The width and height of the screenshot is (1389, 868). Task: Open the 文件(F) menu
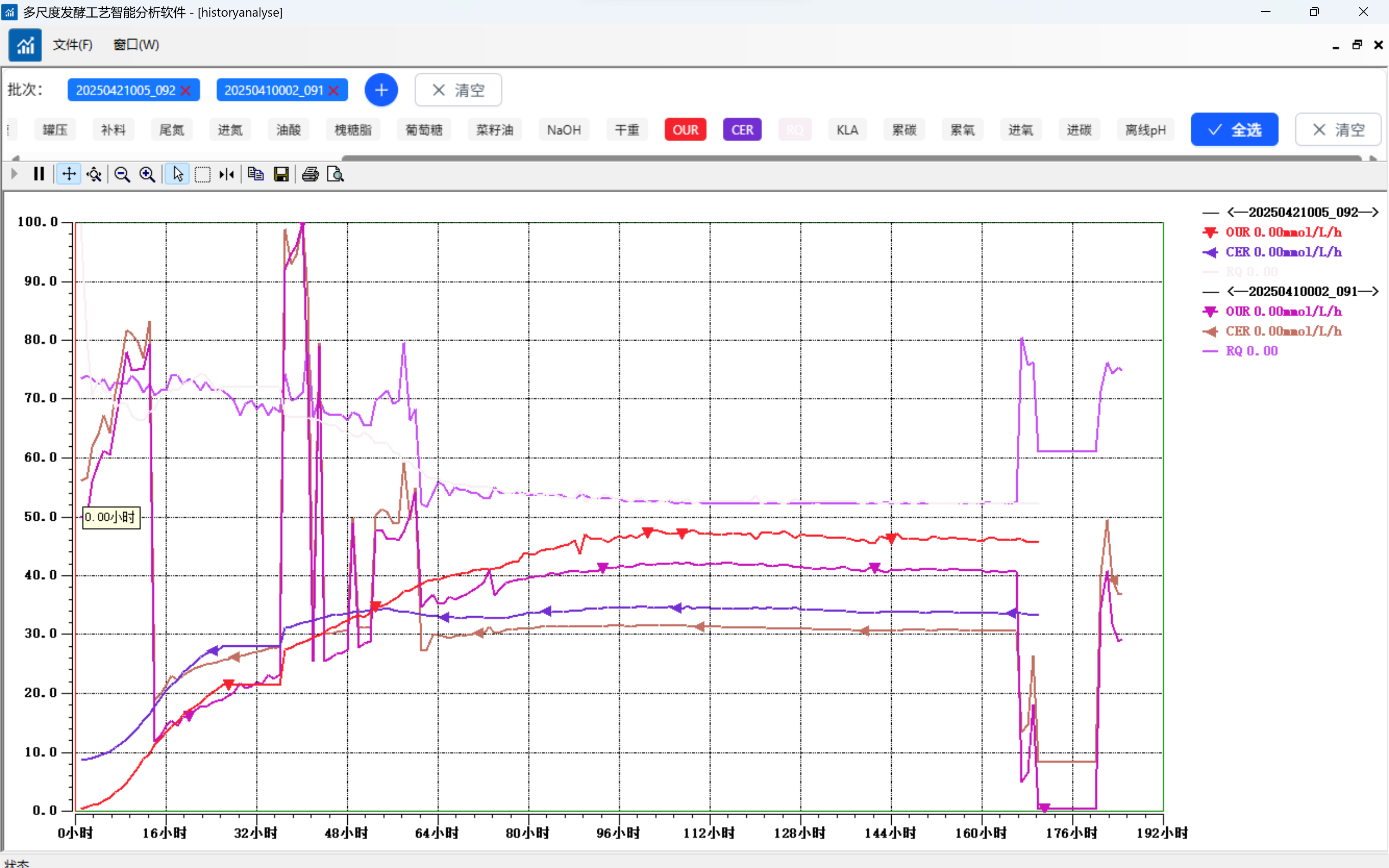tap(73, 45)
